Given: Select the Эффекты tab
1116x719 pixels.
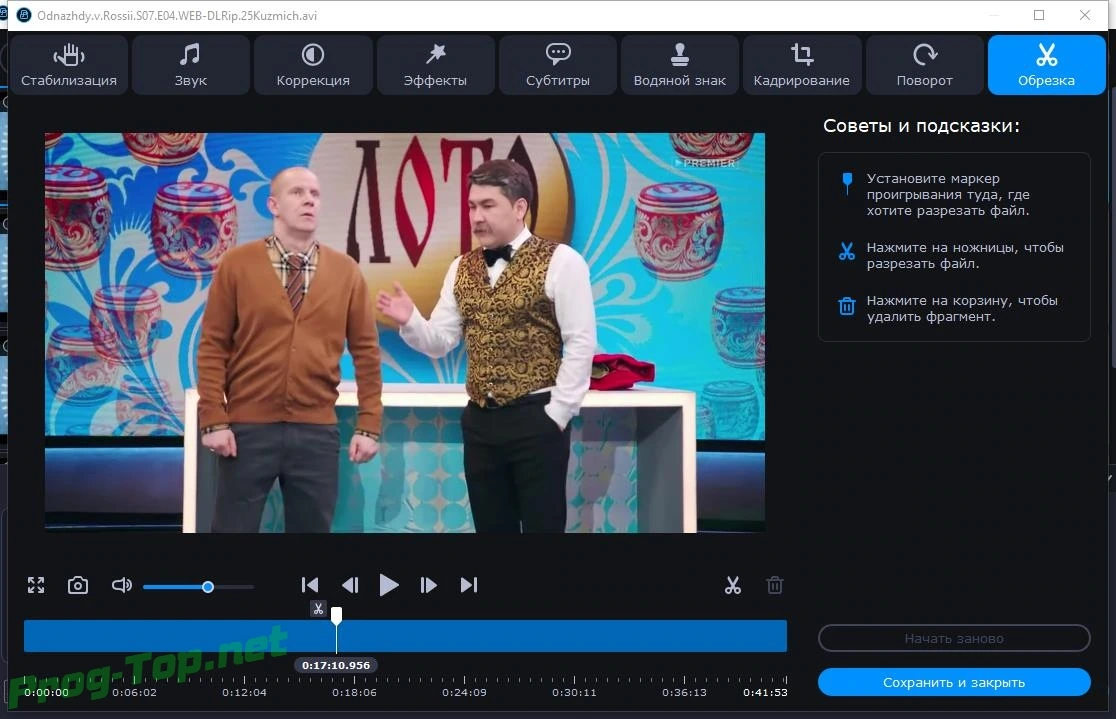Looking at the screenshot, I should click(436, 65).
